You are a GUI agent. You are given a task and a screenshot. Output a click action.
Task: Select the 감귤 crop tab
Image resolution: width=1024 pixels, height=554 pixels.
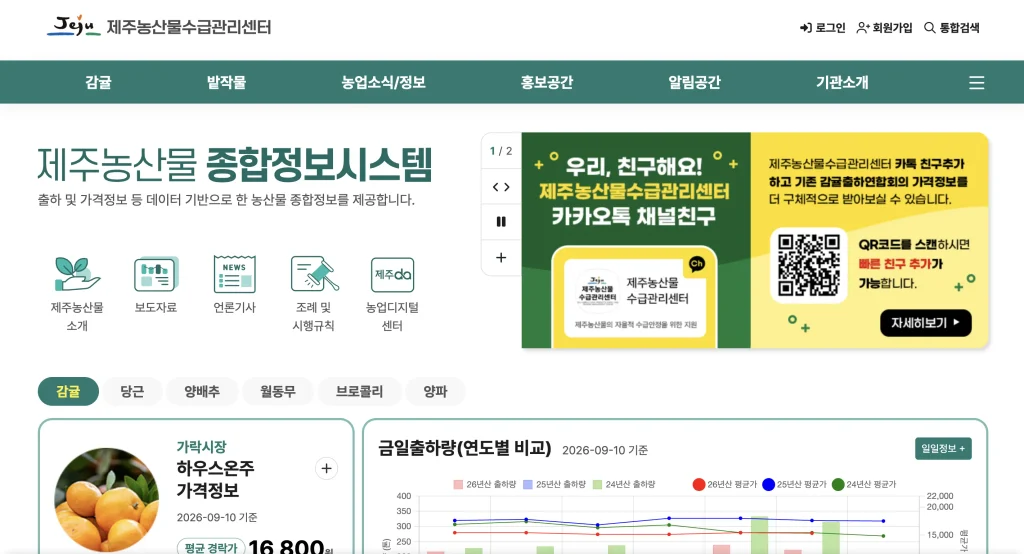click(69, 391)
